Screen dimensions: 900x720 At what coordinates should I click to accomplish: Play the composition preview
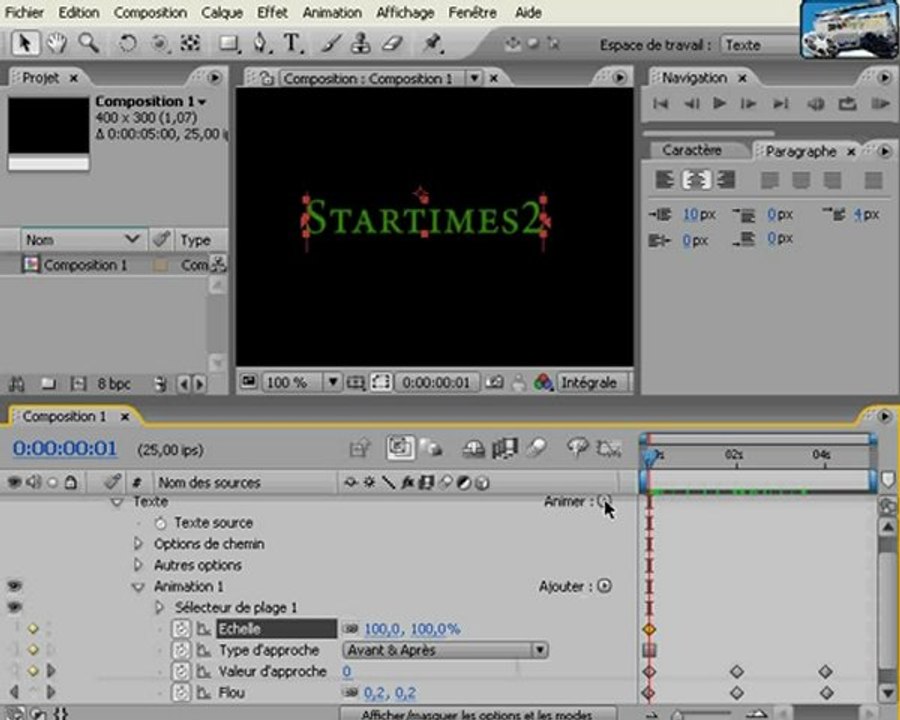pyautogui.click(x=719, y=103)
